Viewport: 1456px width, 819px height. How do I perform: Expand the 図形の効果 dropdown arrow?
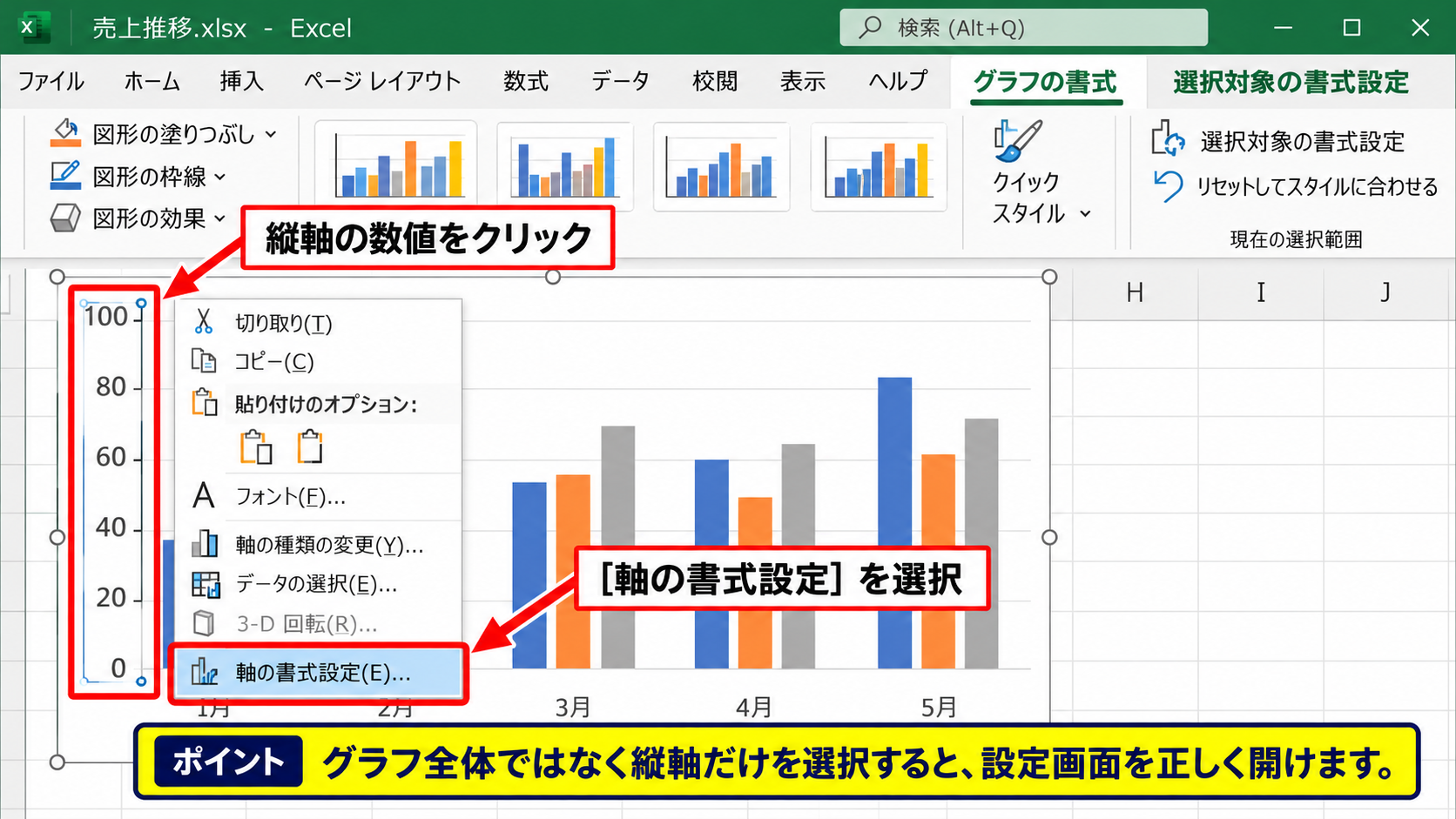coord(220,218)
